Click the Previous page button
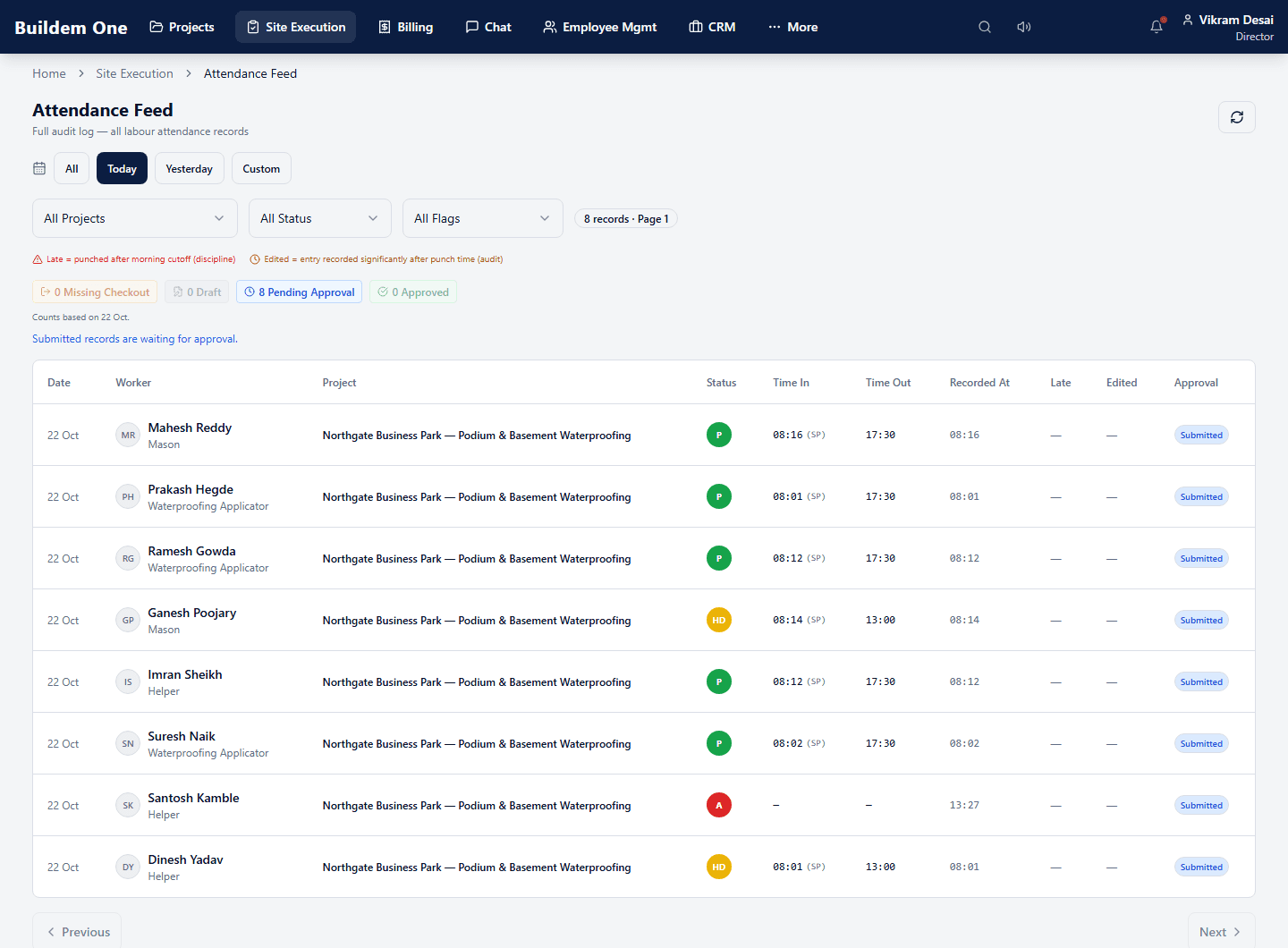The height and width of the screenshot is (948, 1288). point(77,931)
